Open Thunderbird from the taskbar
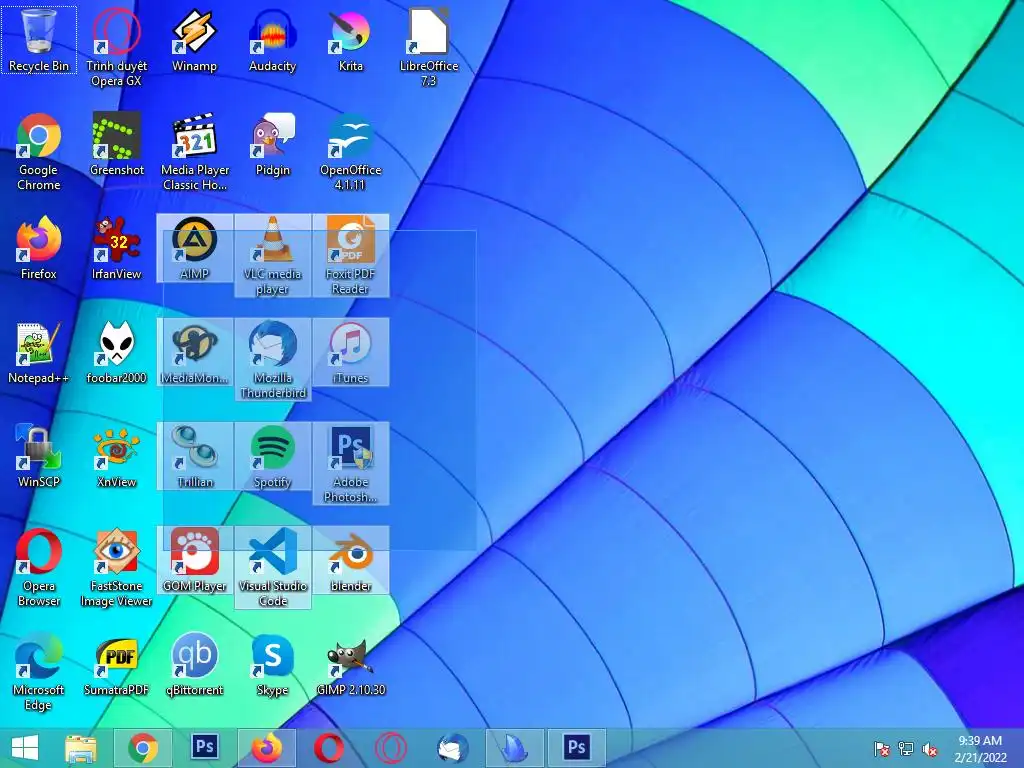Viewport: 1024px width, 768px height. (453, 747)
